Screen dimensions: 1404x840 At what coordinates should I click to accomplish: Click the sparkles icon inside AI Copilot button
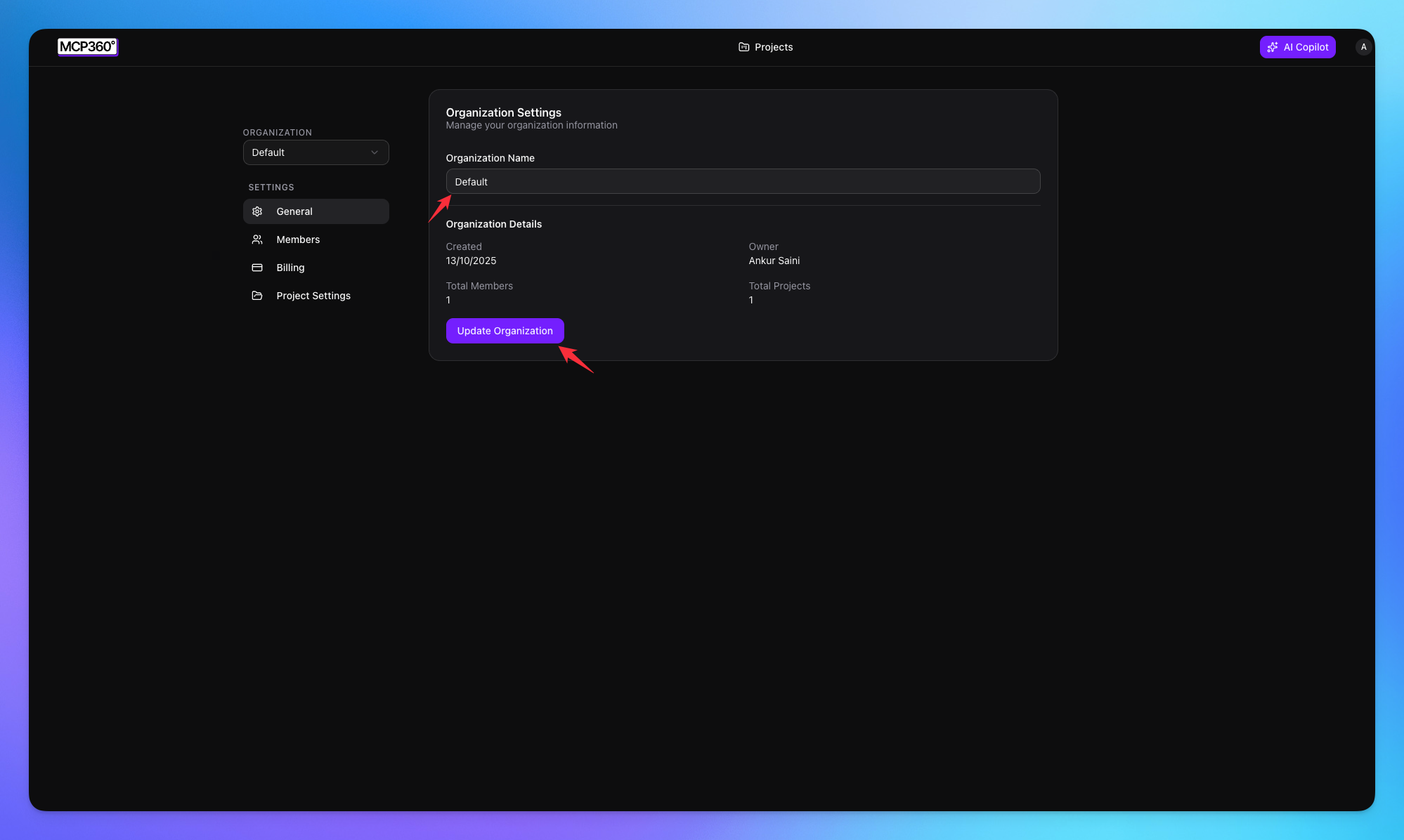[x=1273, y=47]
